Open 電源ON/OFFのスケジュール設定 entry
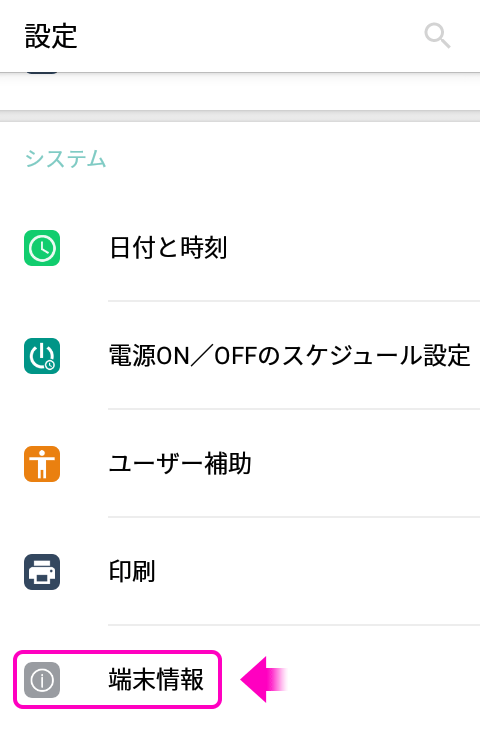Viewport: 480px width, 733px height. tap(289, 356)
